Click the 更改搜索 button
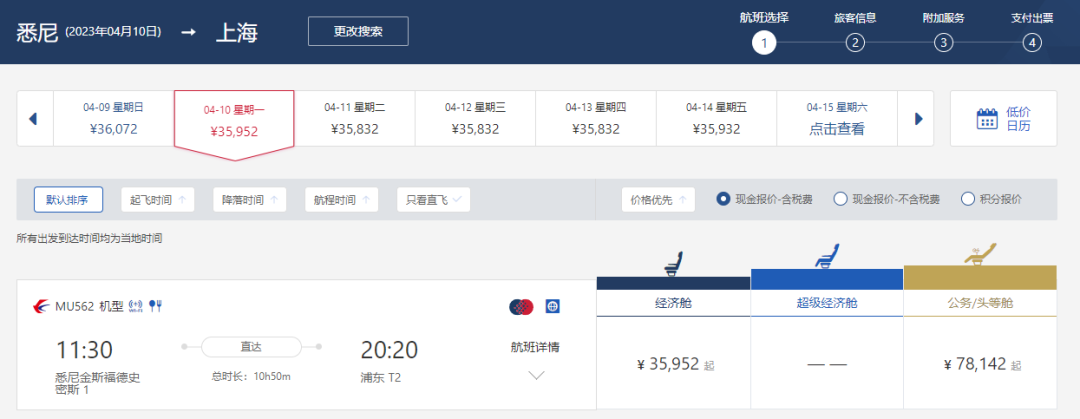 coord(358,31)
